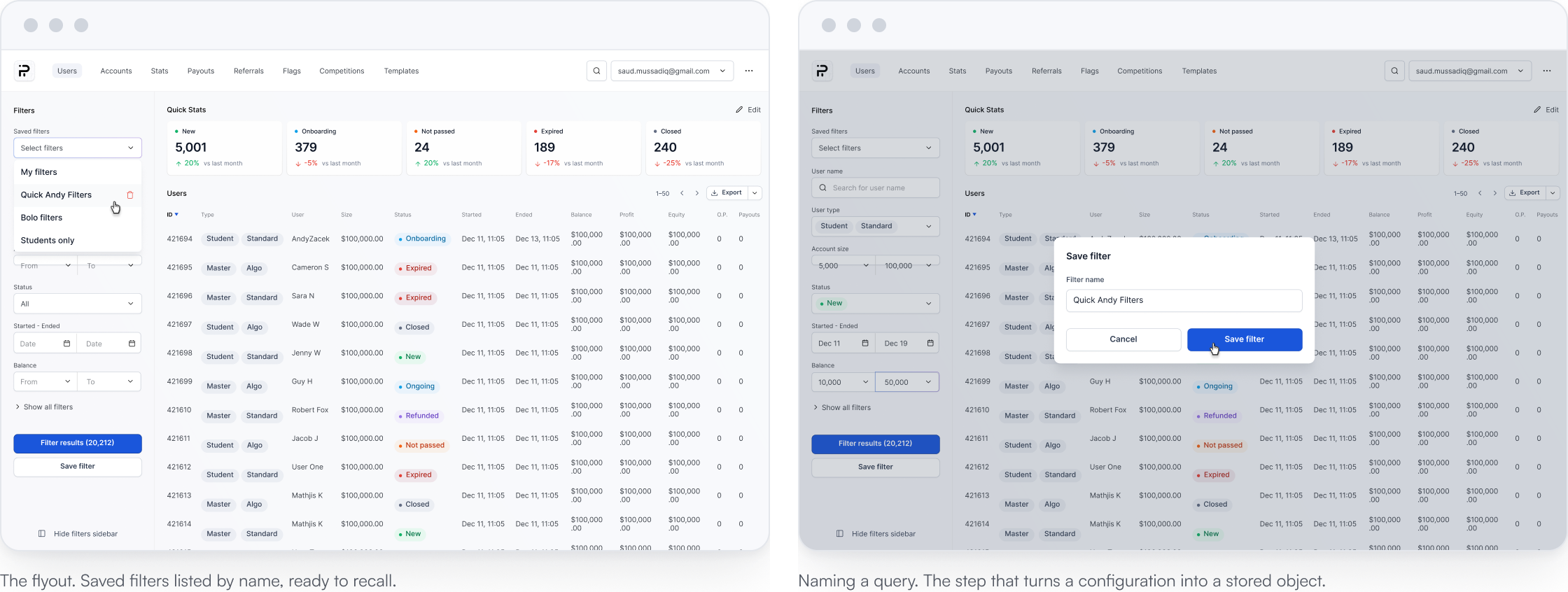Expand Show all filters in left sidebar

(x=43, y=407)
